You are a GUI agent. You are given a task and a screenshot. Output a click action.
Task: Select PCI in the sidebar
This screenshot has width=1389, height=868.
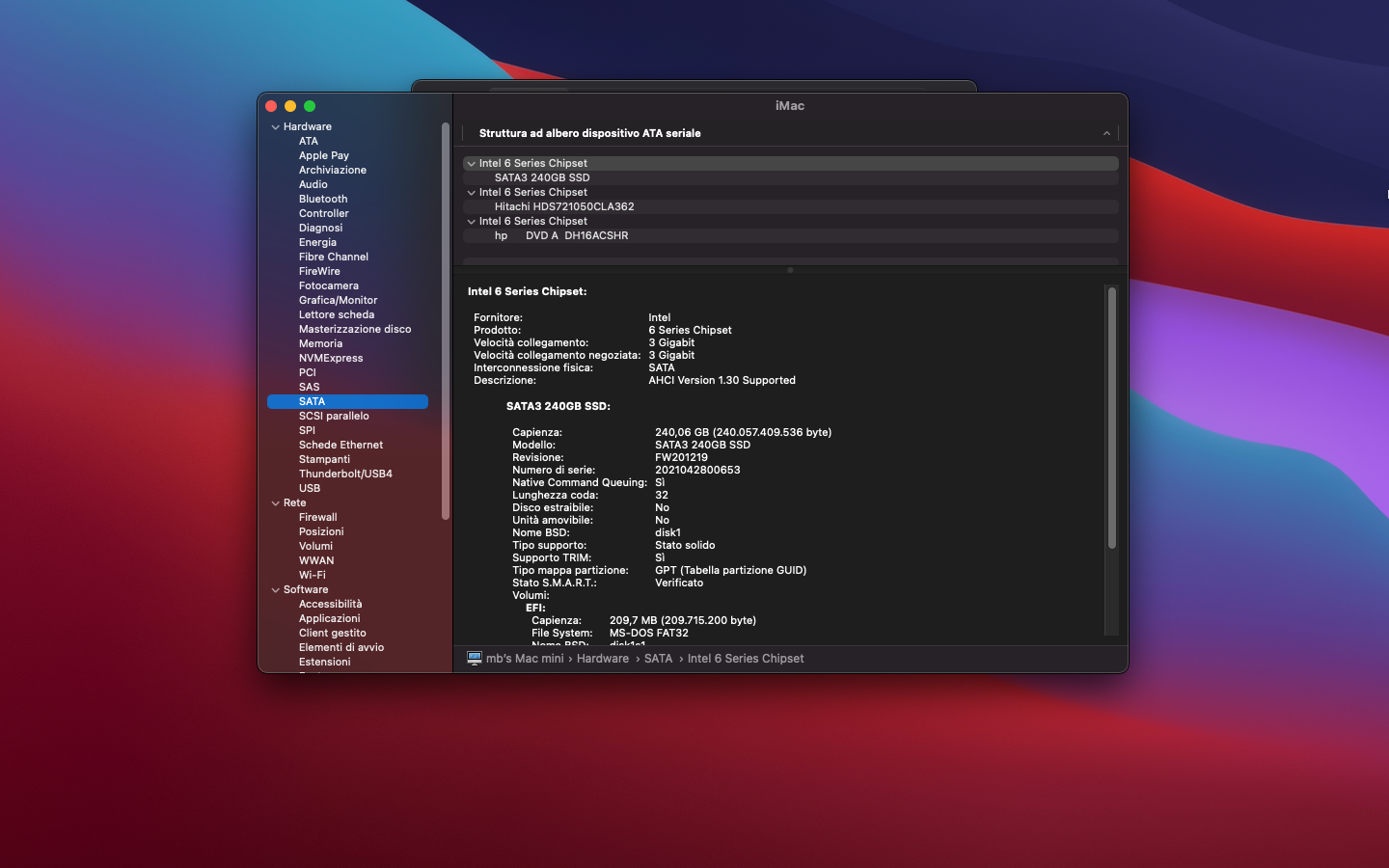(x=307, y=372)
